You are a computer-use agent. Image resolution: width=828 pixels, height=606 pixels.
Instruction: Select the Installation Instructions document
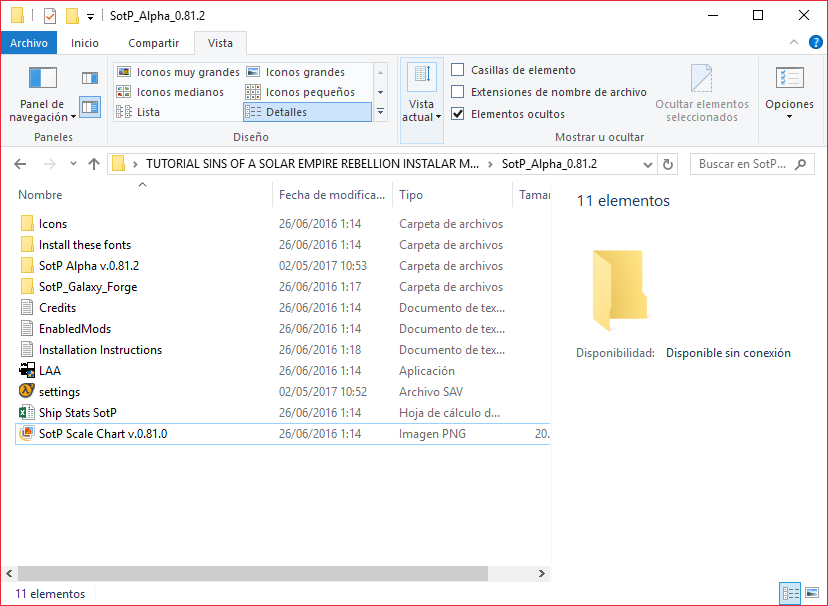(283, 350)
